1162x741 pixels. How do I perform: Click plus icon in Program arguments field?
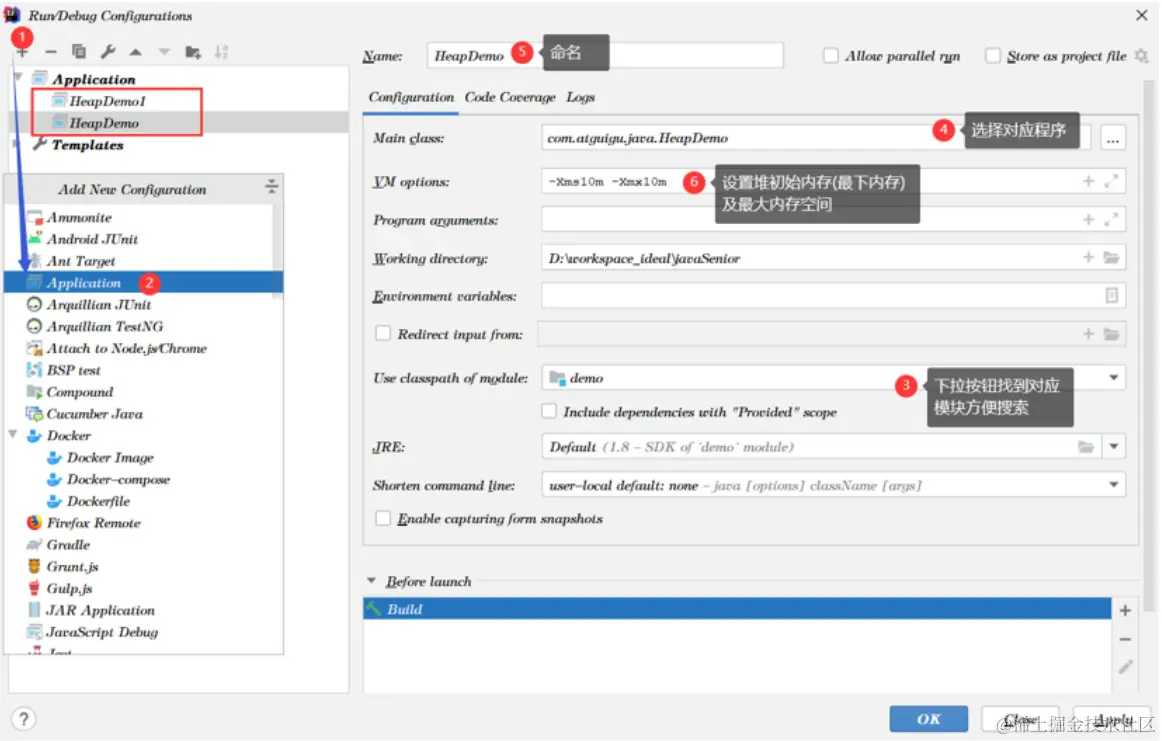coord(1088,219)
